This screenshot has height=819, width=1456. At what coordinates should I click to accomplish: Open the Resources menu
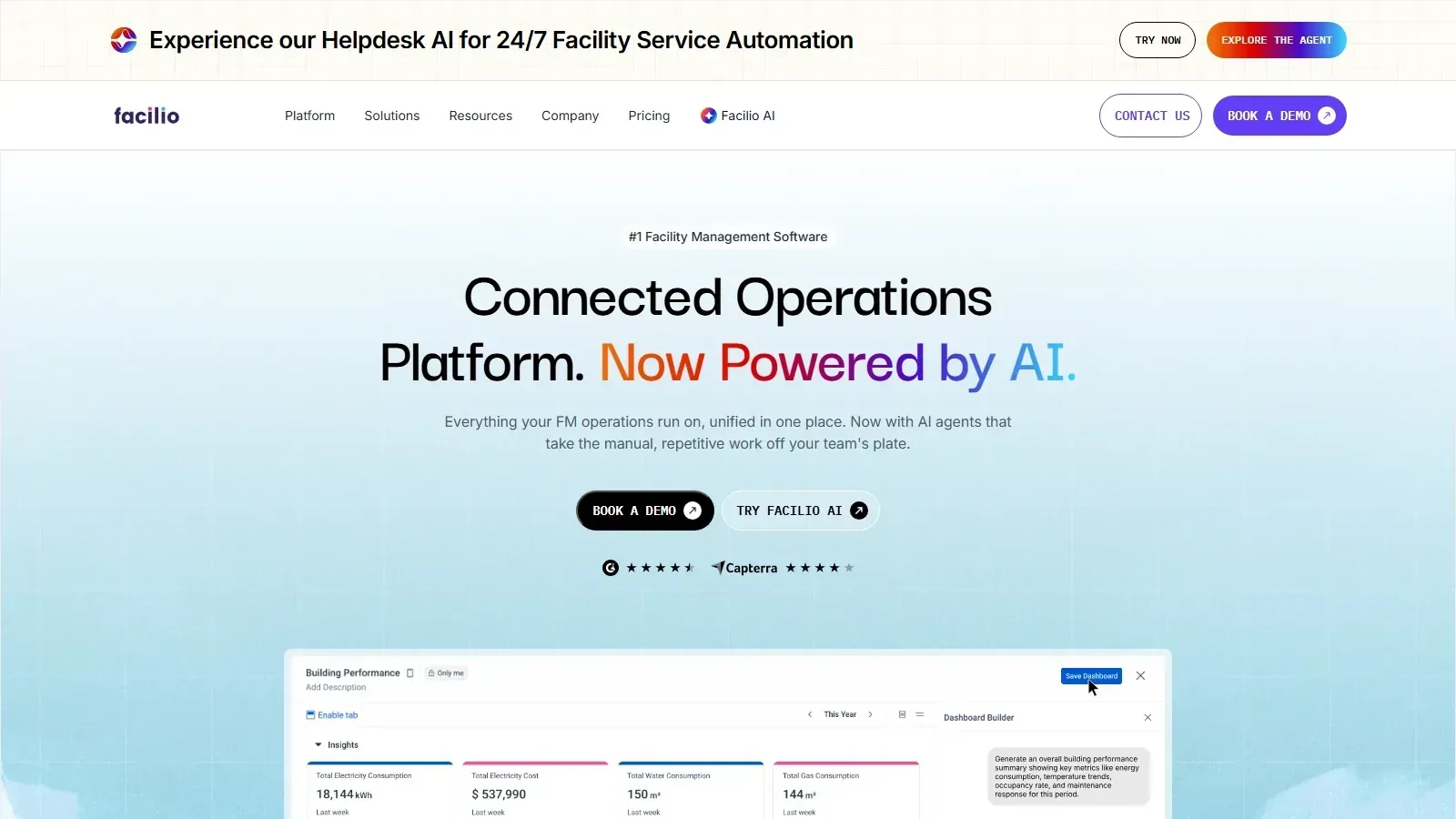480,116
